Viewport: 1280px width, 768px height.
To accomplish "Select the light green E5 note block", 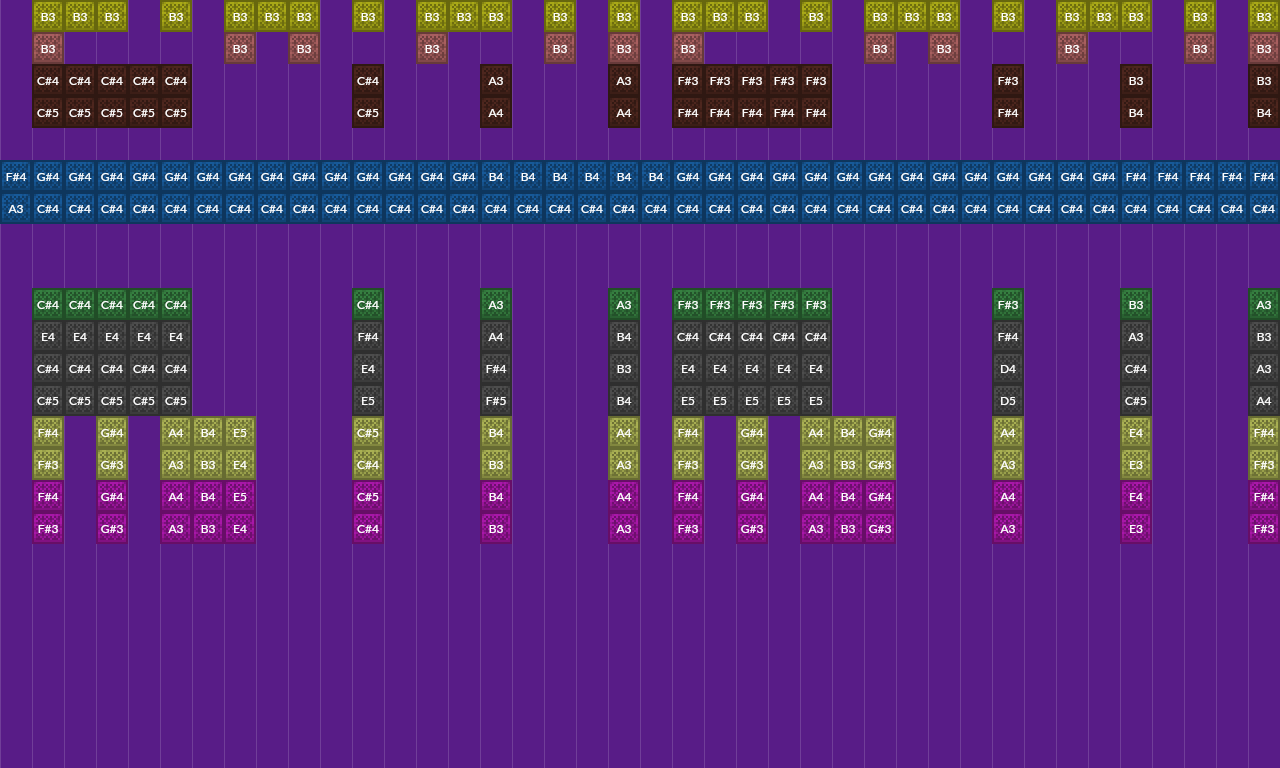I will 240,433.
